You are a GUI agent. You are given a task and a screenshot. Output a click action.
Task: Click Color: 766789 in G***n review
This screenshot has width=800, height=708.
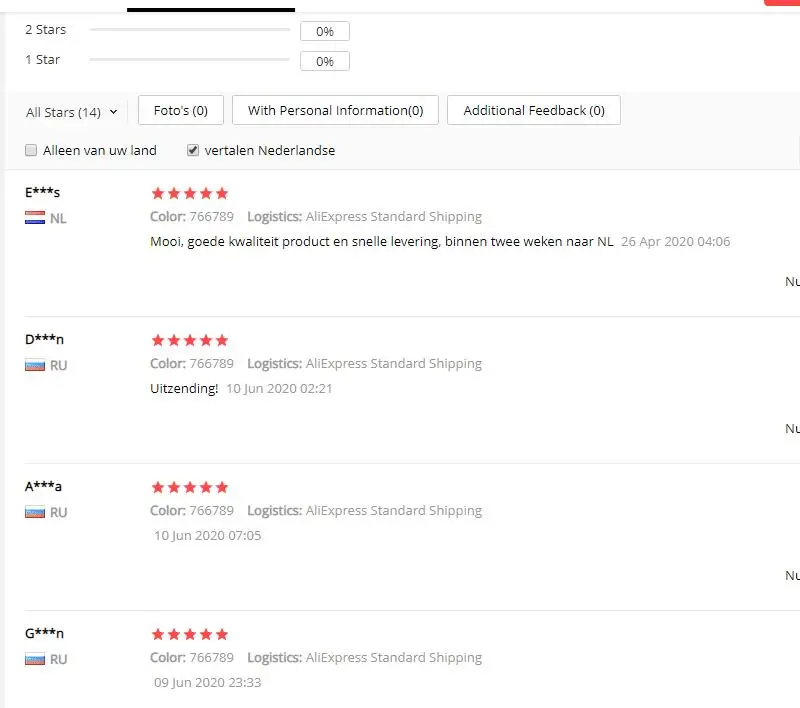tap(192, 657)
